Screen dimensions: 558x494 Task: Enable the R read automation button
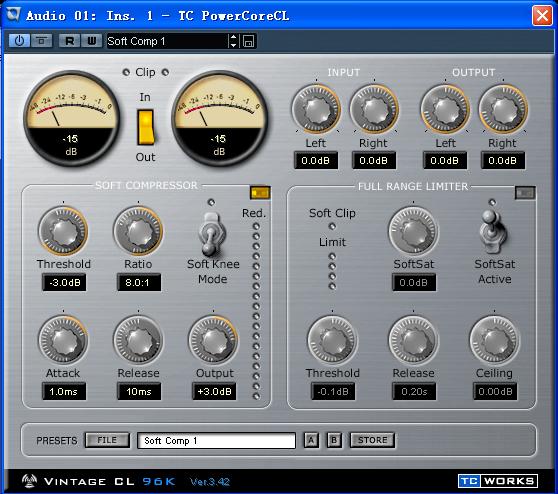click(x=69, y=41)
